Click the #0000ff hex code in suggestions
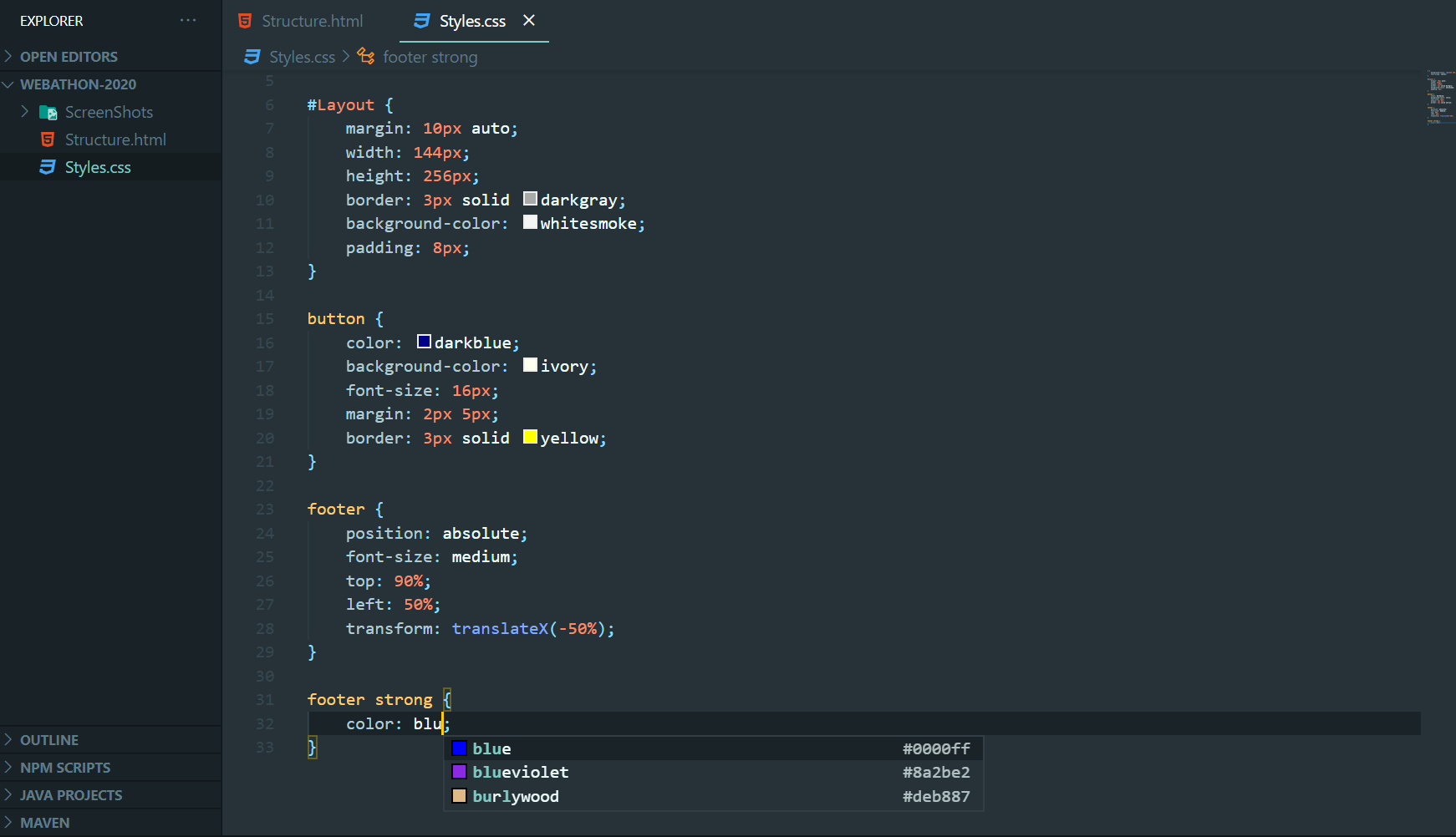1456x837 pixels. (x=936, y=748)
